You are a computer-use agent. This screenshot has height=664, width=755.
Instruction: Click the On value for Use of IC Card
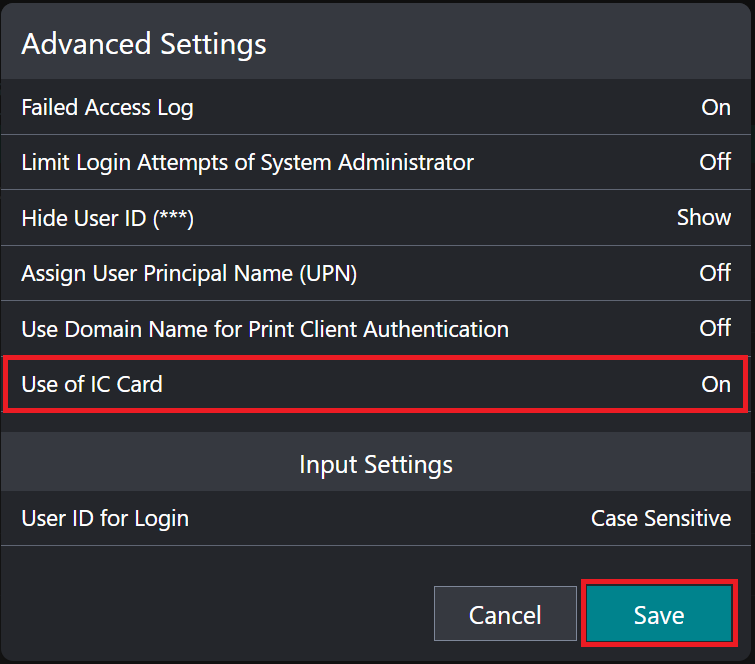click(715, 384)
